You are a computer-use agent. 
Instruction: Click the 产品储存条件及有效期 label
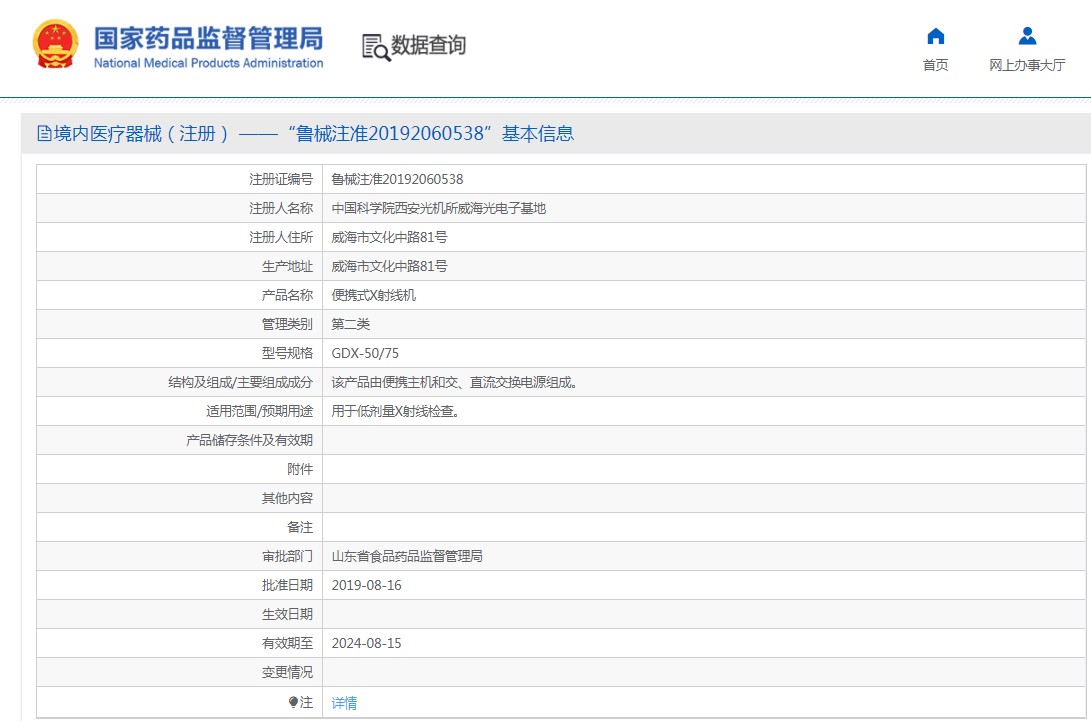(x=249, y=441)
